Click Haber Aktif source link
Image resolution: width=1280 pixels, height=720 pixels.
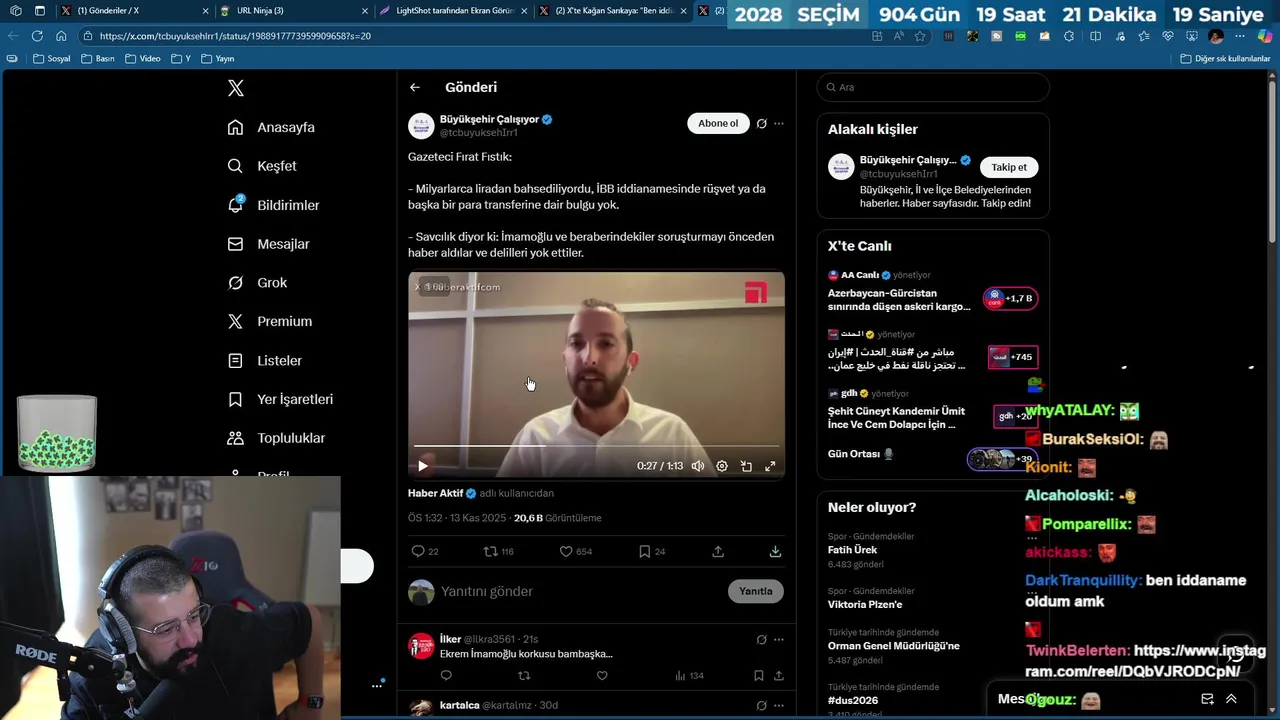pos(435,493)
